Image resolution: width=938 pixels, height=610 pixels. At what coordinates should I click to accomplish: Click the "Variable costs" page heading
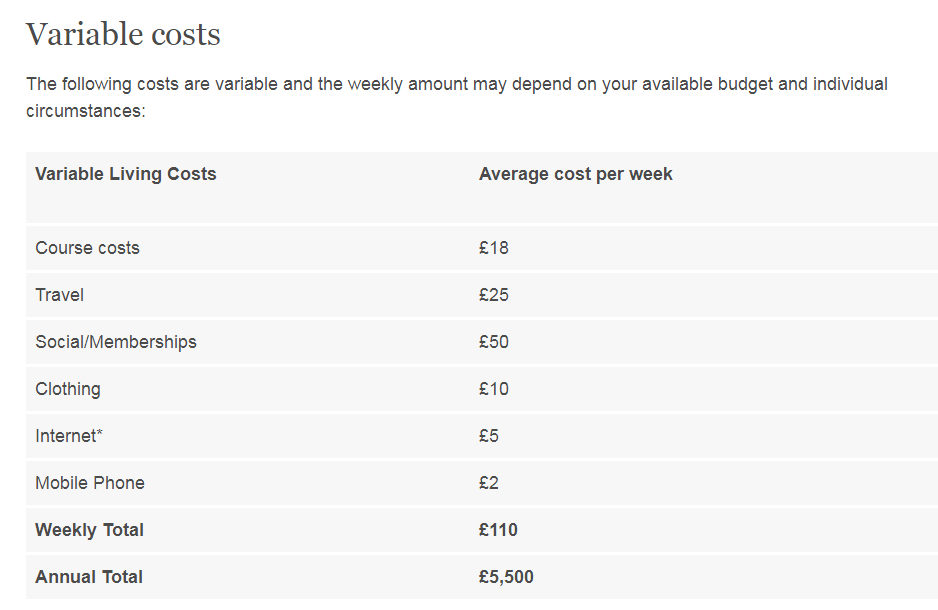coord(123,35)
